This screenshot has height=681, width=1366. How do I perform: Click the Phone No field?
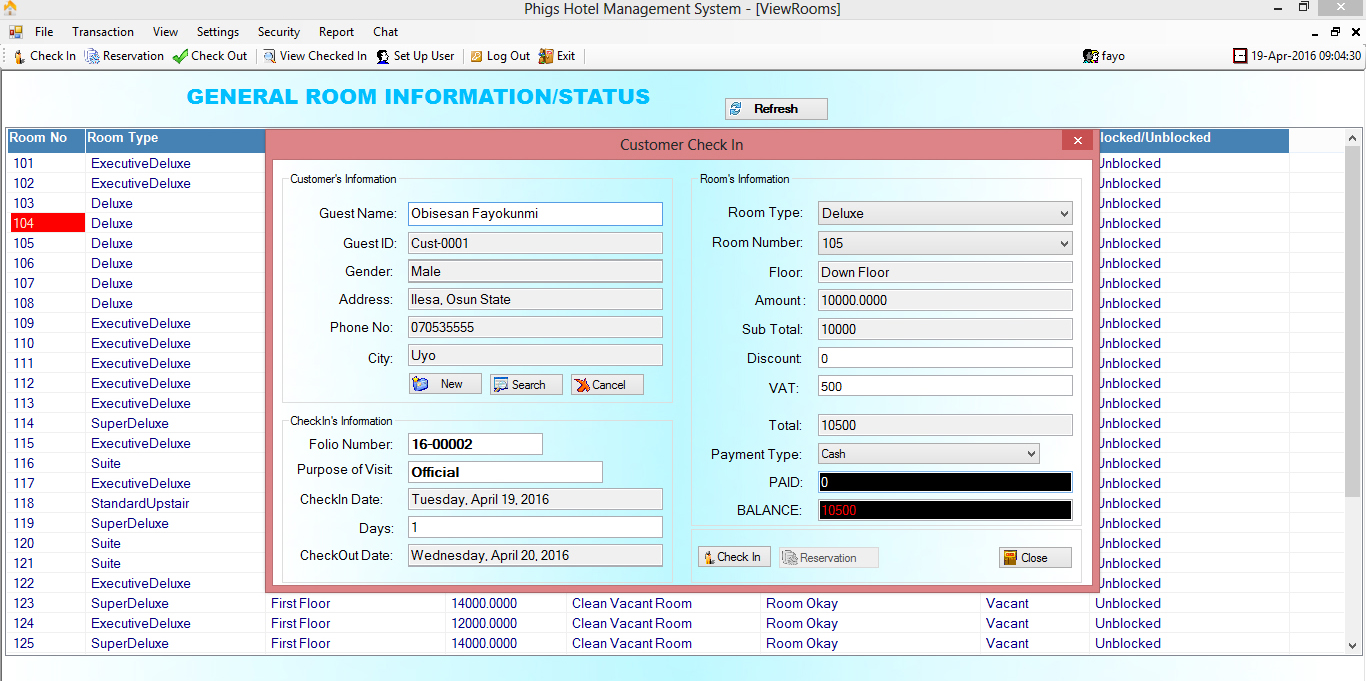(x=535, y=327)
